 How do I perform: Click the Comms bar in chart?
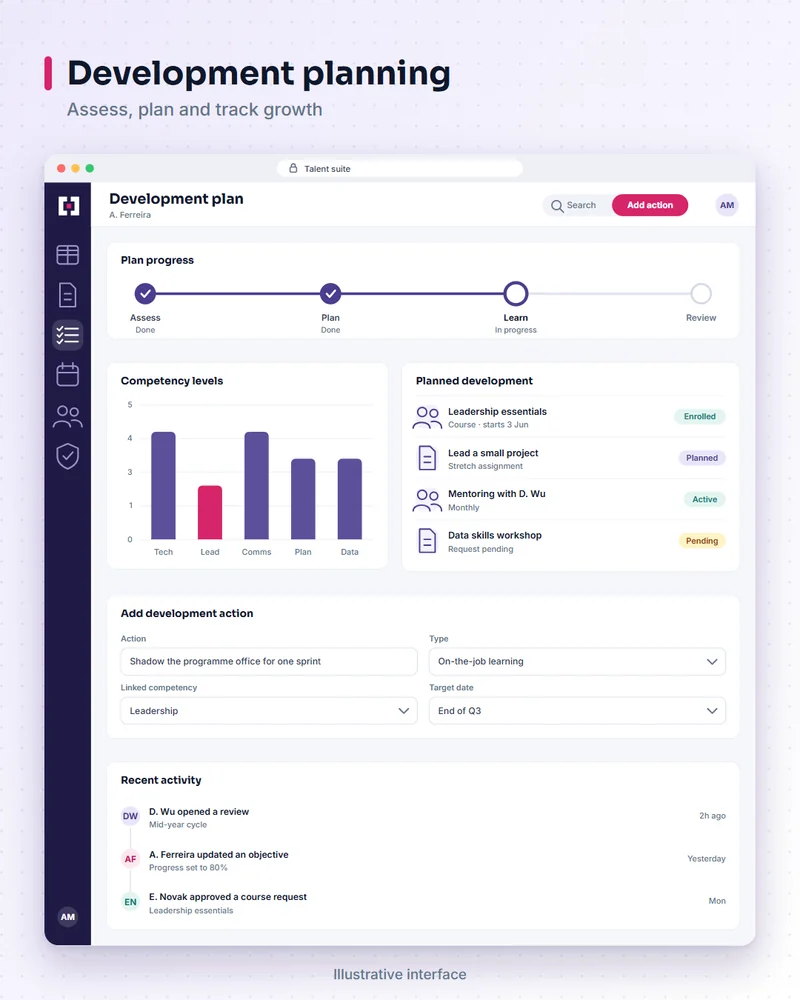pos(256,485)
